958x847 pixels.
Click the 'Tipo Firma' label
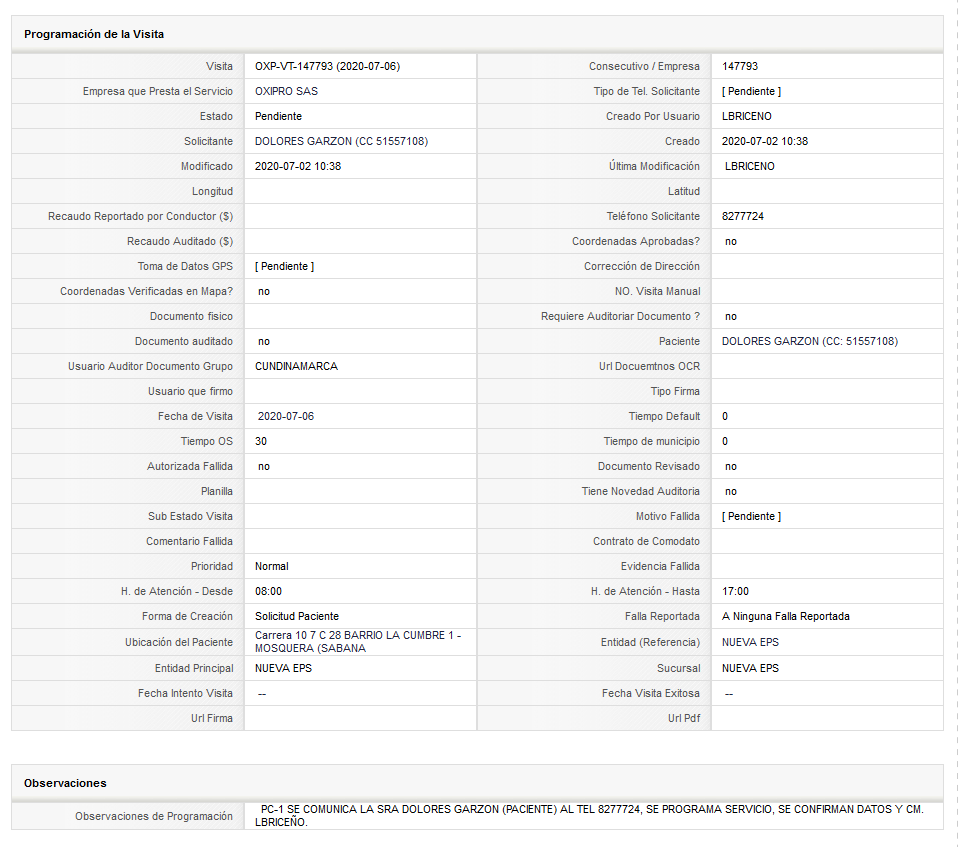675,392
